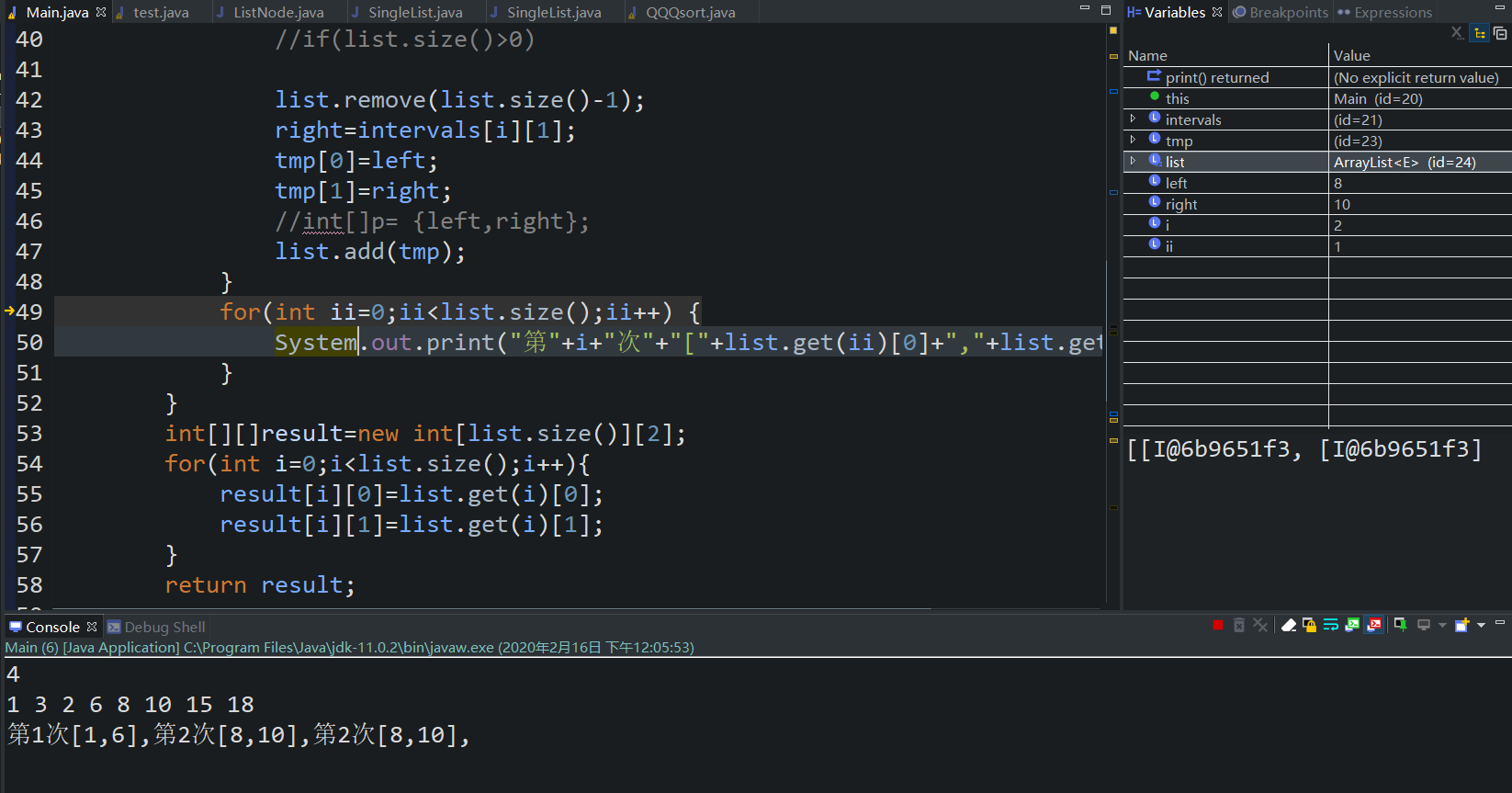Switch to the Breakpoints tab
This screenshot has height=793, width=1512.
tap(1281, 12)
